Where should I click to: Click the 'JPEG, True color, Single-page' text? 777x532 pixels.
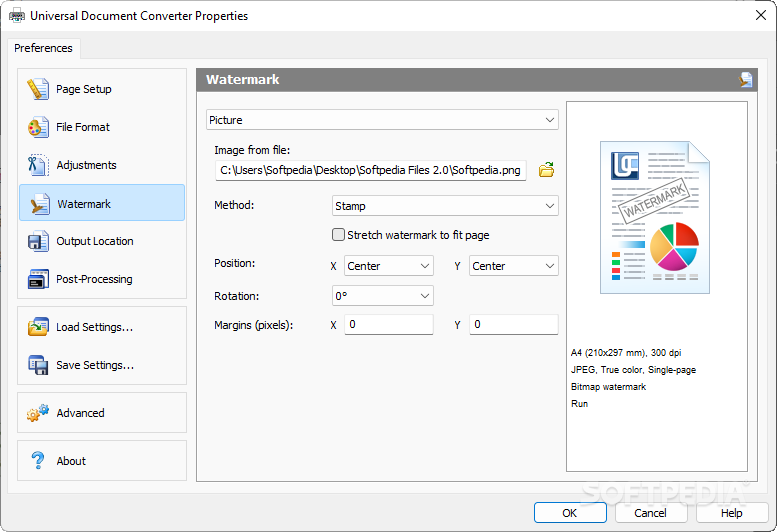click(x=633, y=370)
